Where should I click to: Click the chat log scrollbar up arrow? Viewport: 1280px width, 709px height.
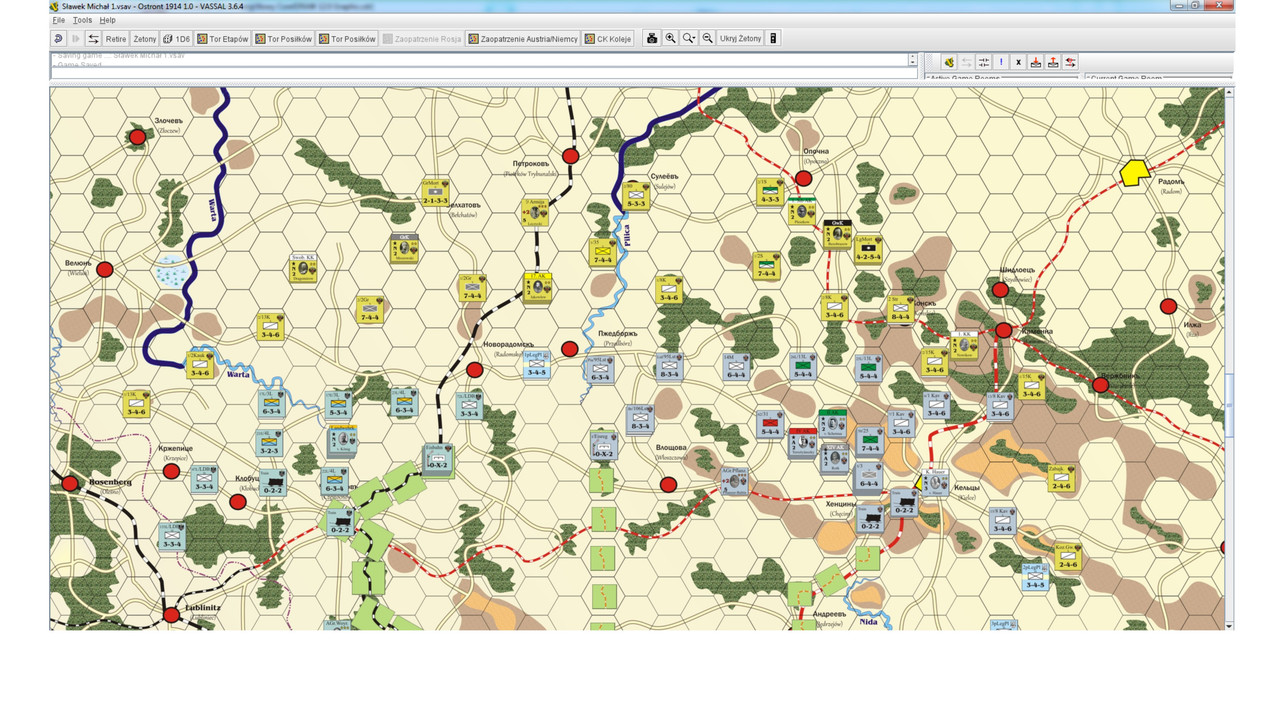tap(912, 57)
